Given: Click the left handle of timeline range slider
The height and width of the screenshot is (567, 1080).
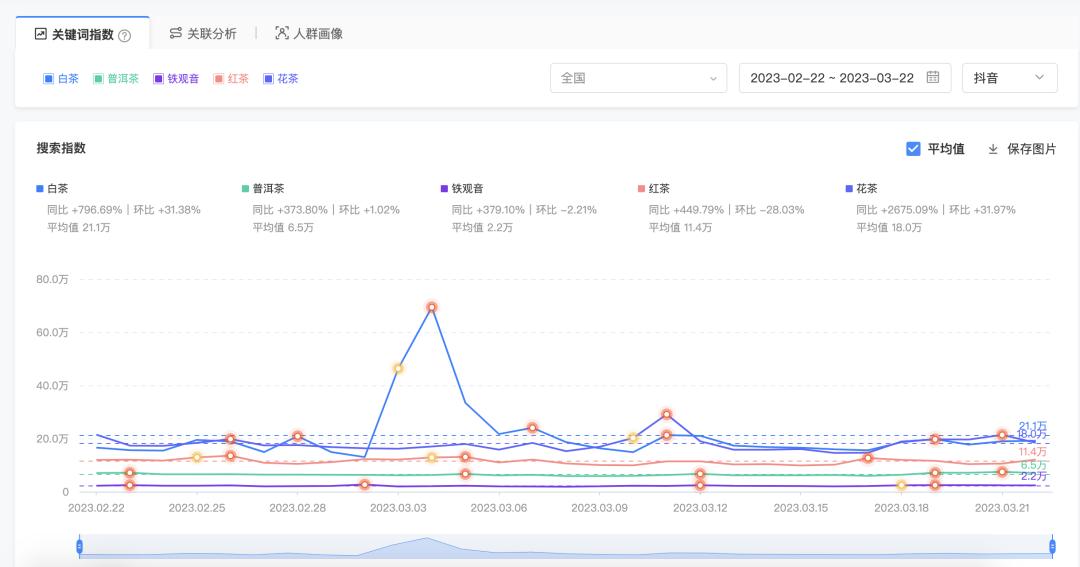Looking at the screenshot, I should (x=80, y=546).
